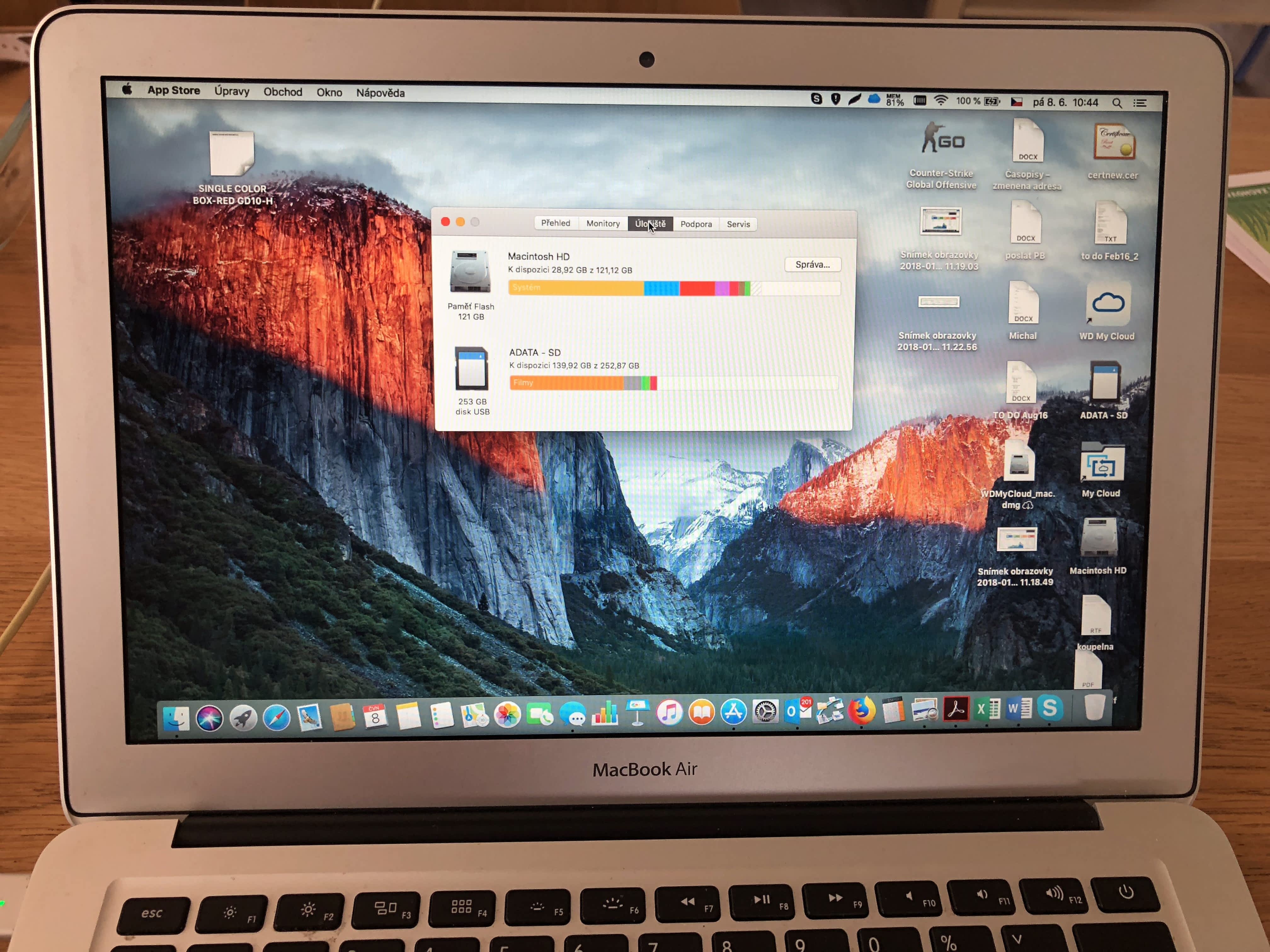Open the Czech input source flag menu

point(1016,102)
